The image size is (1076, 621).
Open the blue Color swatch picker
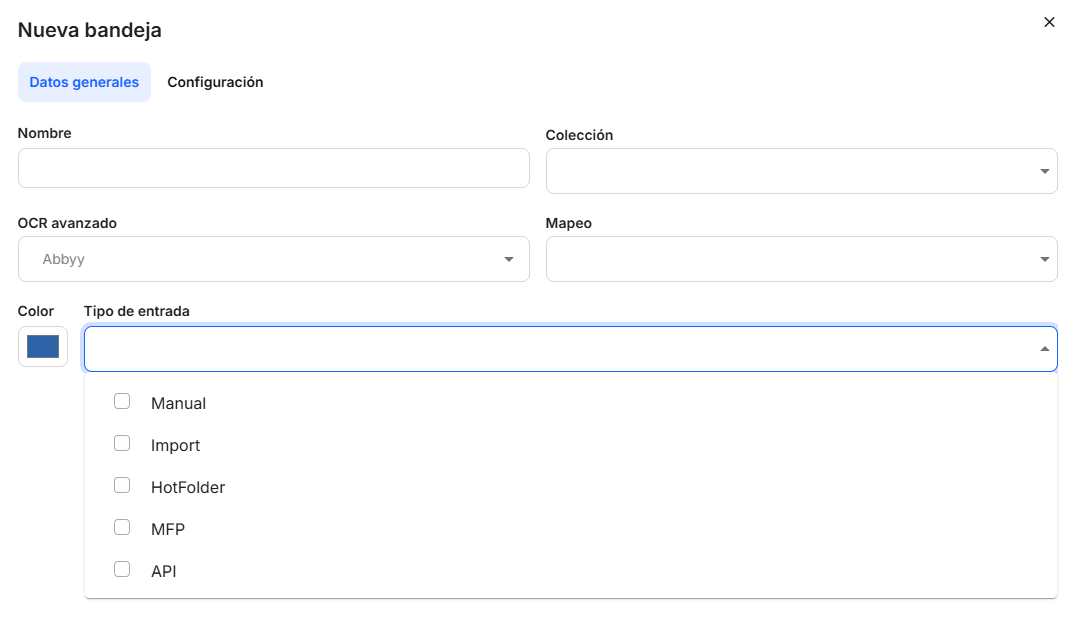click(x=43, y=347)
